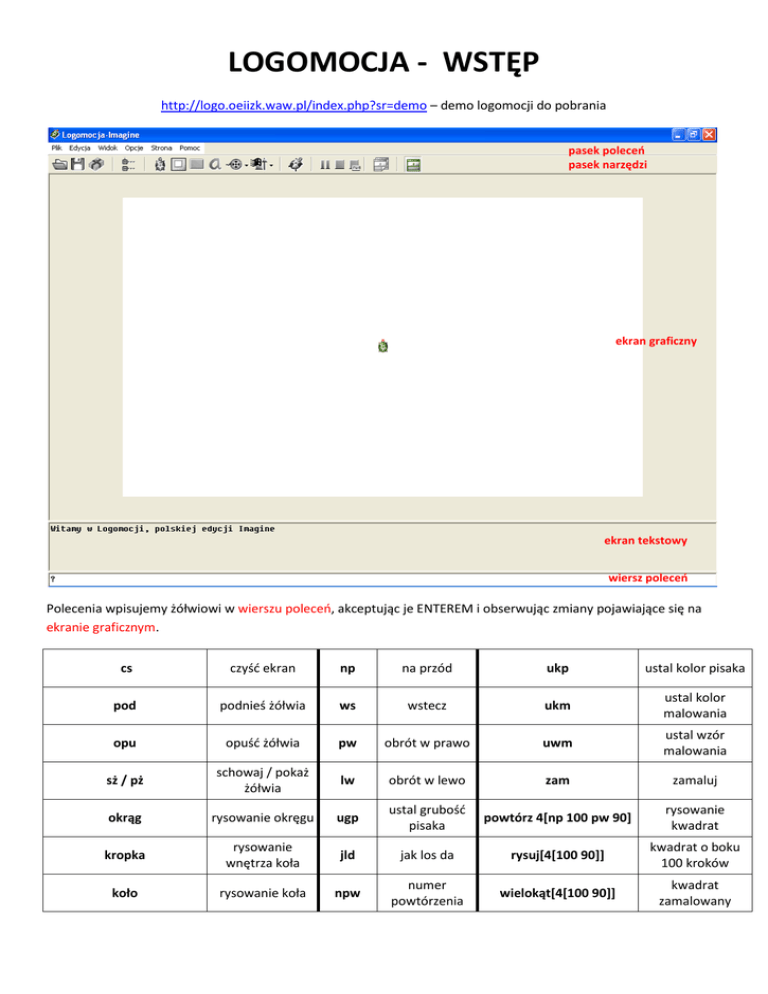Open the Pomoc menu
768x994 pixels.
190,148
